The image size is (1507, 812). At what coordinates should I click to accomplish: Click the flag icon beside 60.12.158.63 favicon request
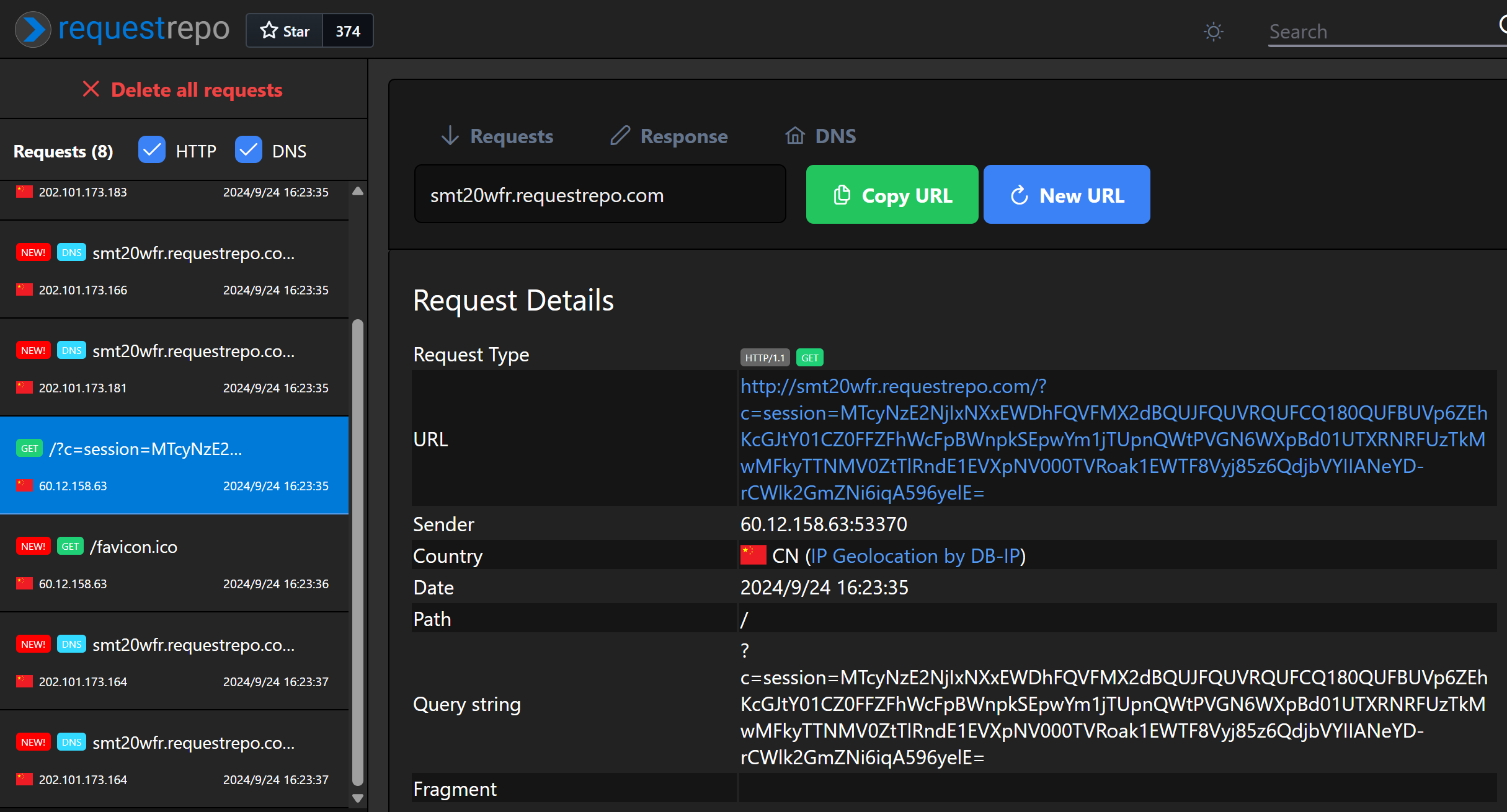pyautogui.click(x=24, y=583)
